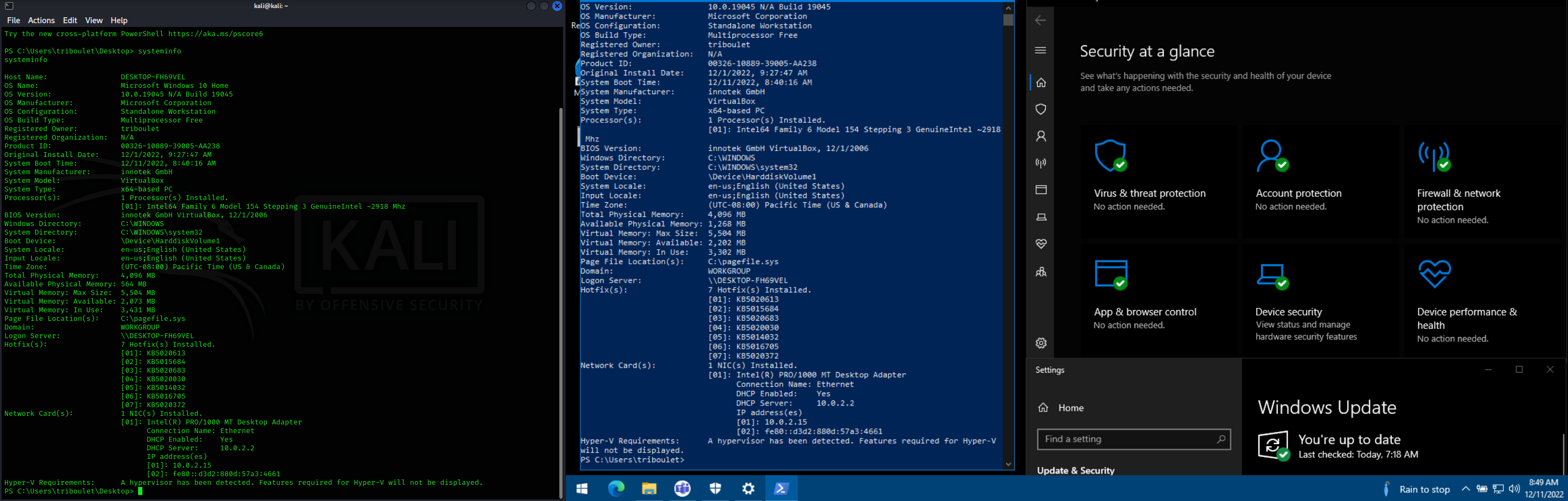The image size is (1568, 501).
Task: Open the Windows Start menu
Action: coord(582,488)
